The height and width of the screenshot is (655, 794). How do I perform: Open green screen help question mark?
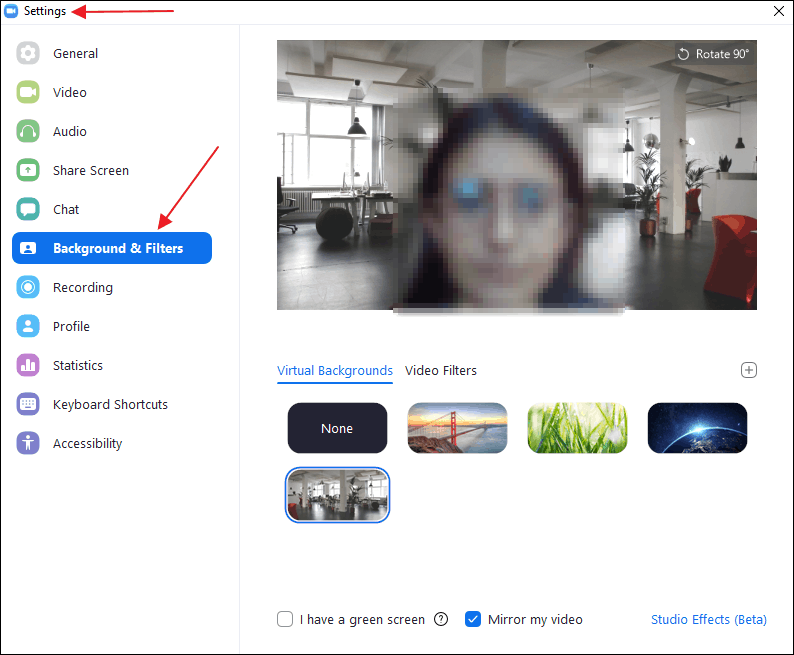point(441,619)
